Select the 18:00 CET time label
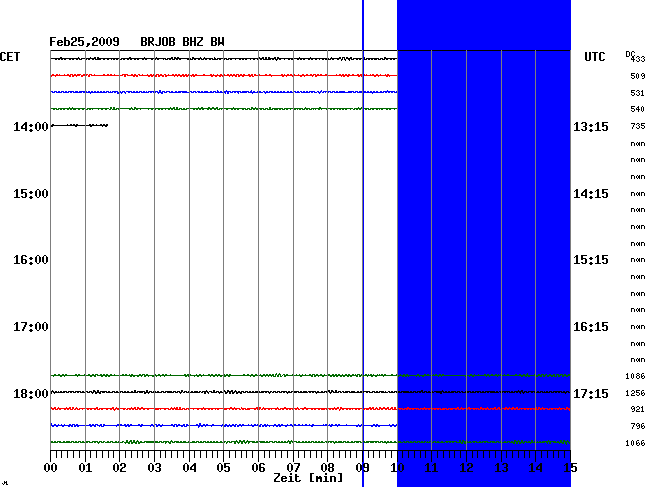This screenshot has width=650, height=494. coord(31,393)
